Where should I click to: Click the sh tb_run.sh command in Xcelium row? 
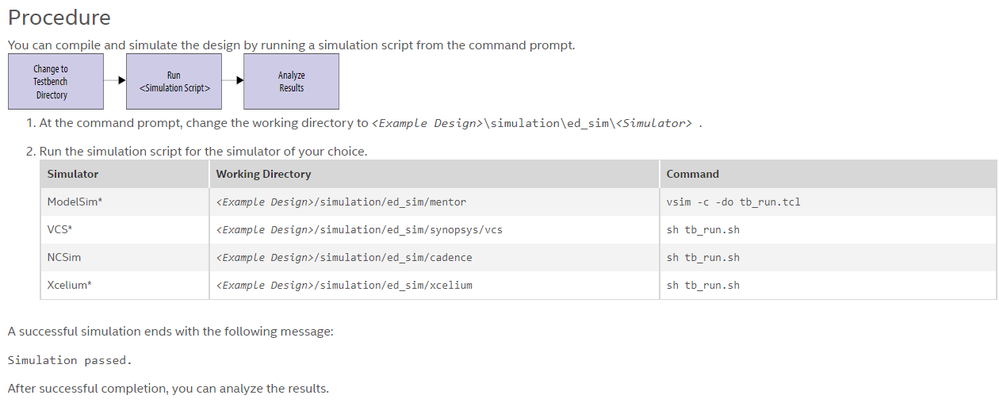(703, 285)
